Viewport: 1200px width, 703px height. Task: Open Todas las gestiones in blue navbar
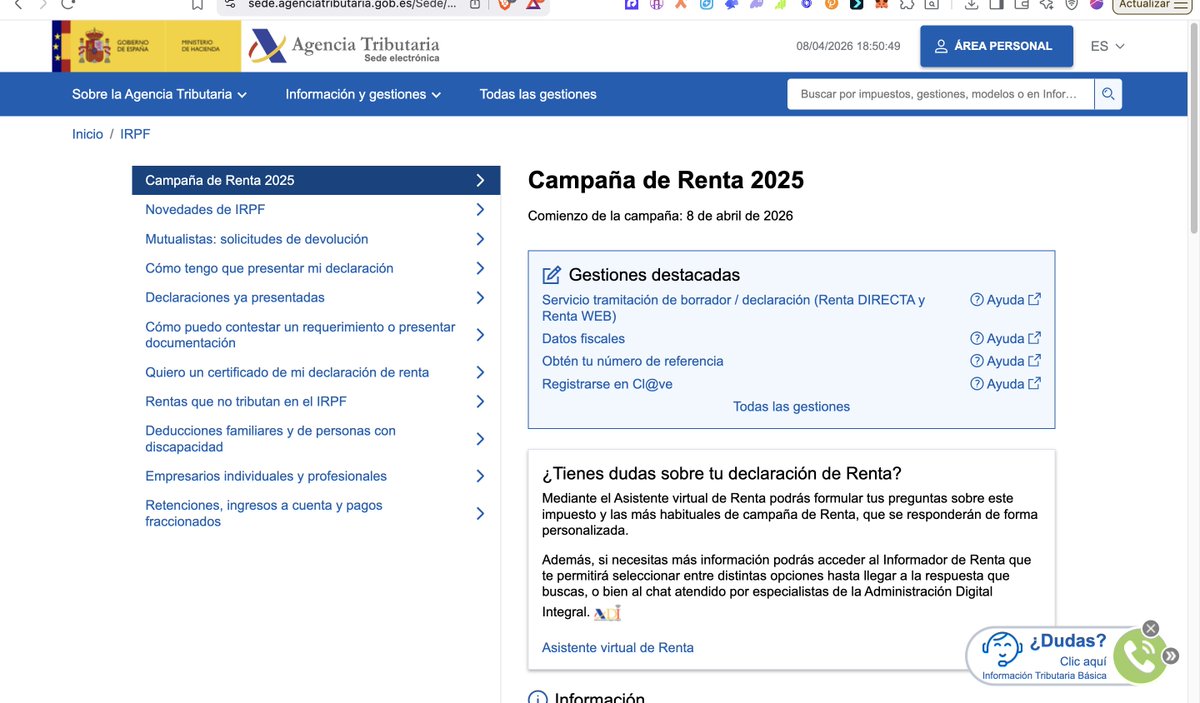[x=538, y=94]
